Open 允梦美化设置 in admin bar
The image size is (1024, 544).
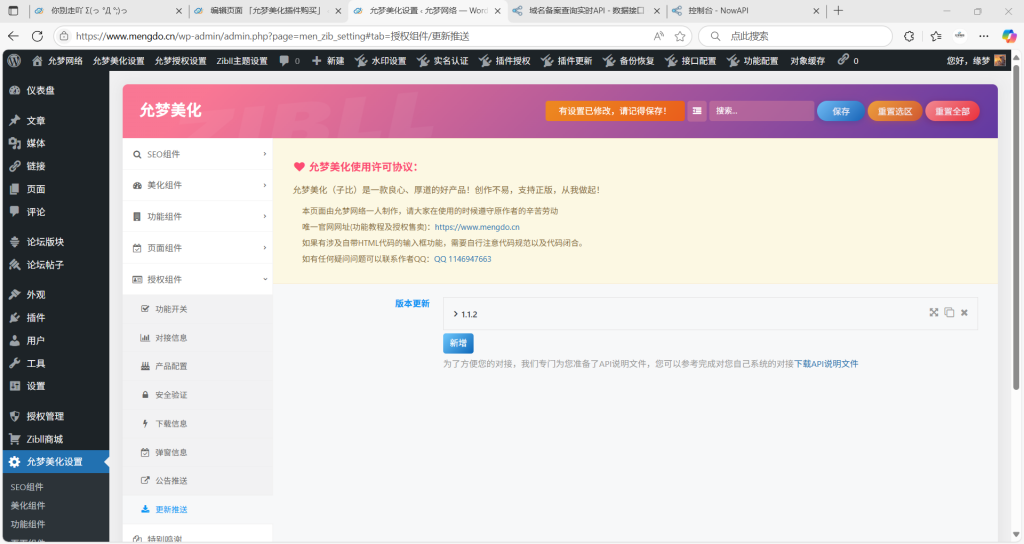tap(118, 61)
